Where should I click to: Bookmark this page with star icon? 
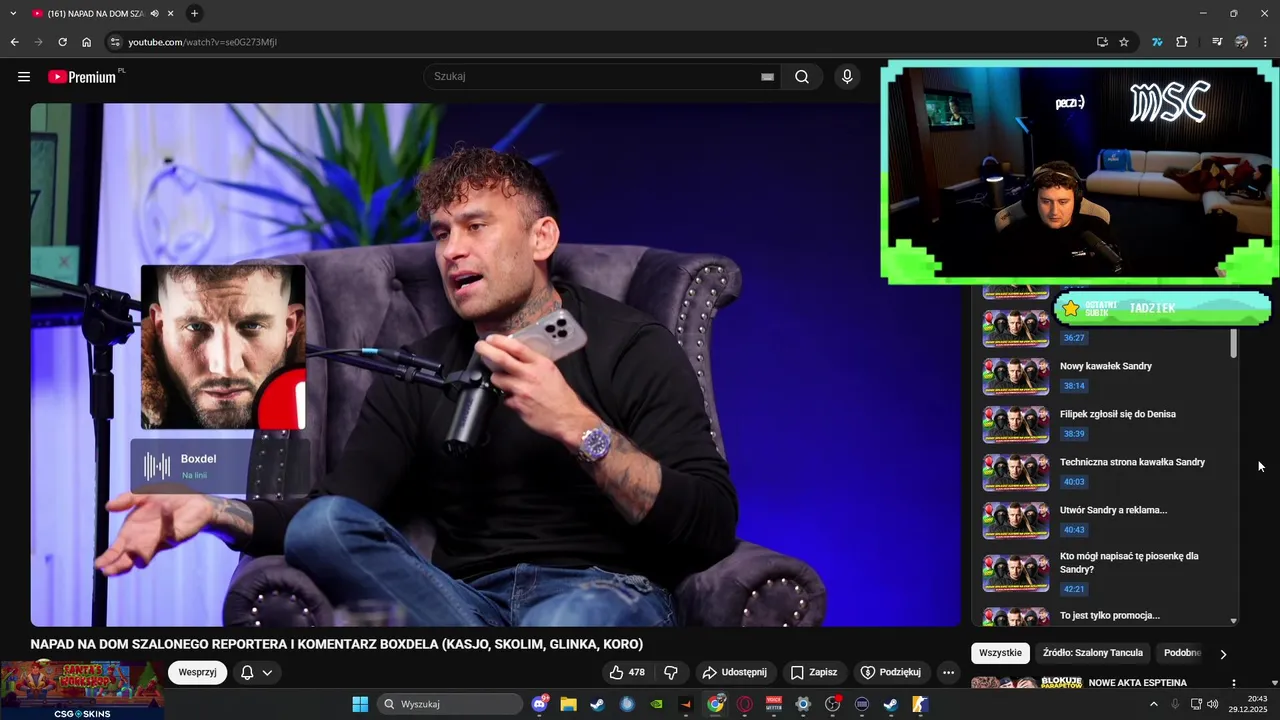1124,42
